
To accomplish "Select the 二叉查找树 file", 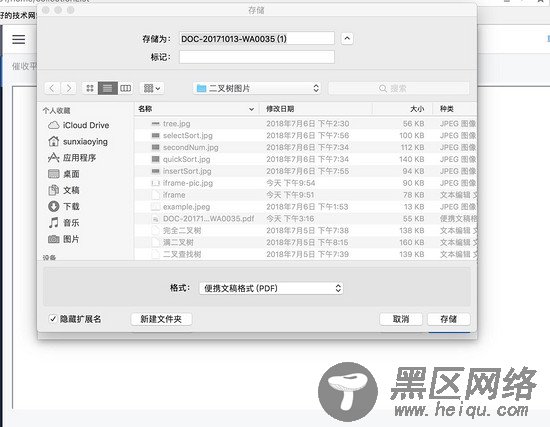I will (305, 254).
